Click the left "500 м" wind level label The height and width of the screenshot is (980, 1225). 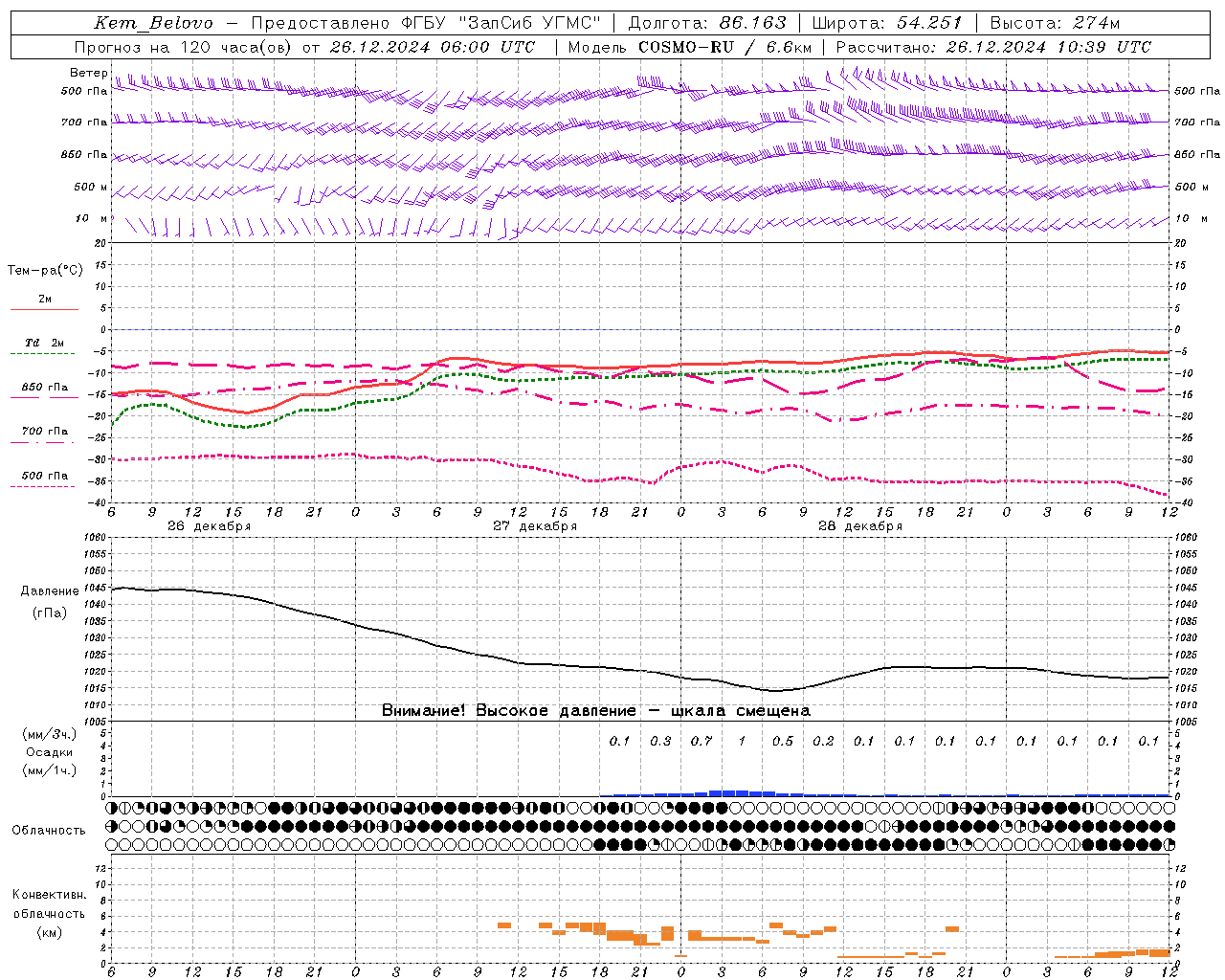[x=91, y=188]
